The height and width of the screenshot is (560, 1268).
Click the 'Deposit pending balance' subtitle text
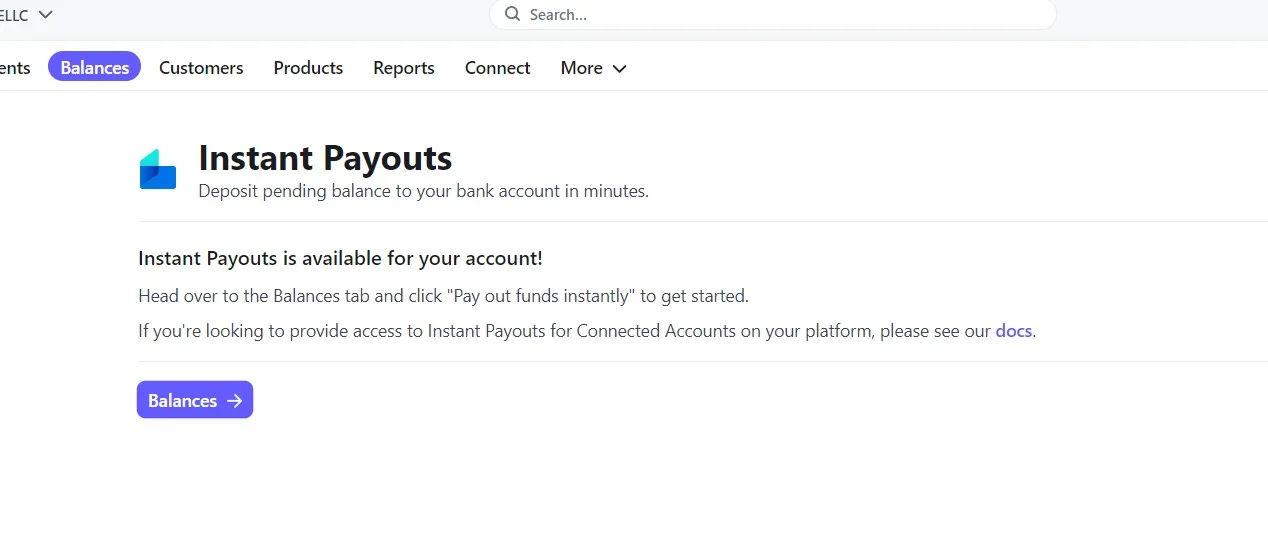tap(423, 191)
